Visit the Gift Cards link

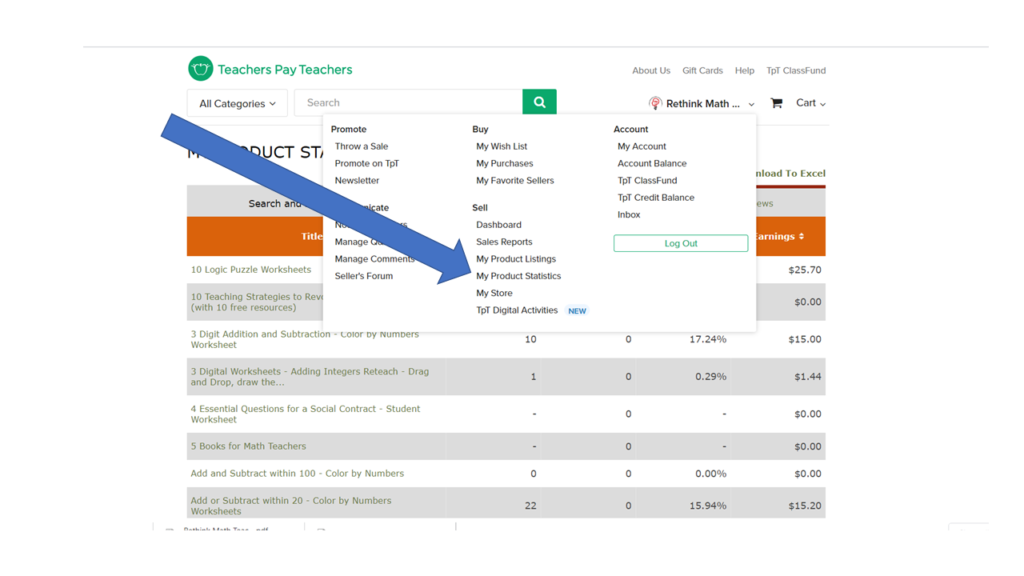(x=702, y=71)
